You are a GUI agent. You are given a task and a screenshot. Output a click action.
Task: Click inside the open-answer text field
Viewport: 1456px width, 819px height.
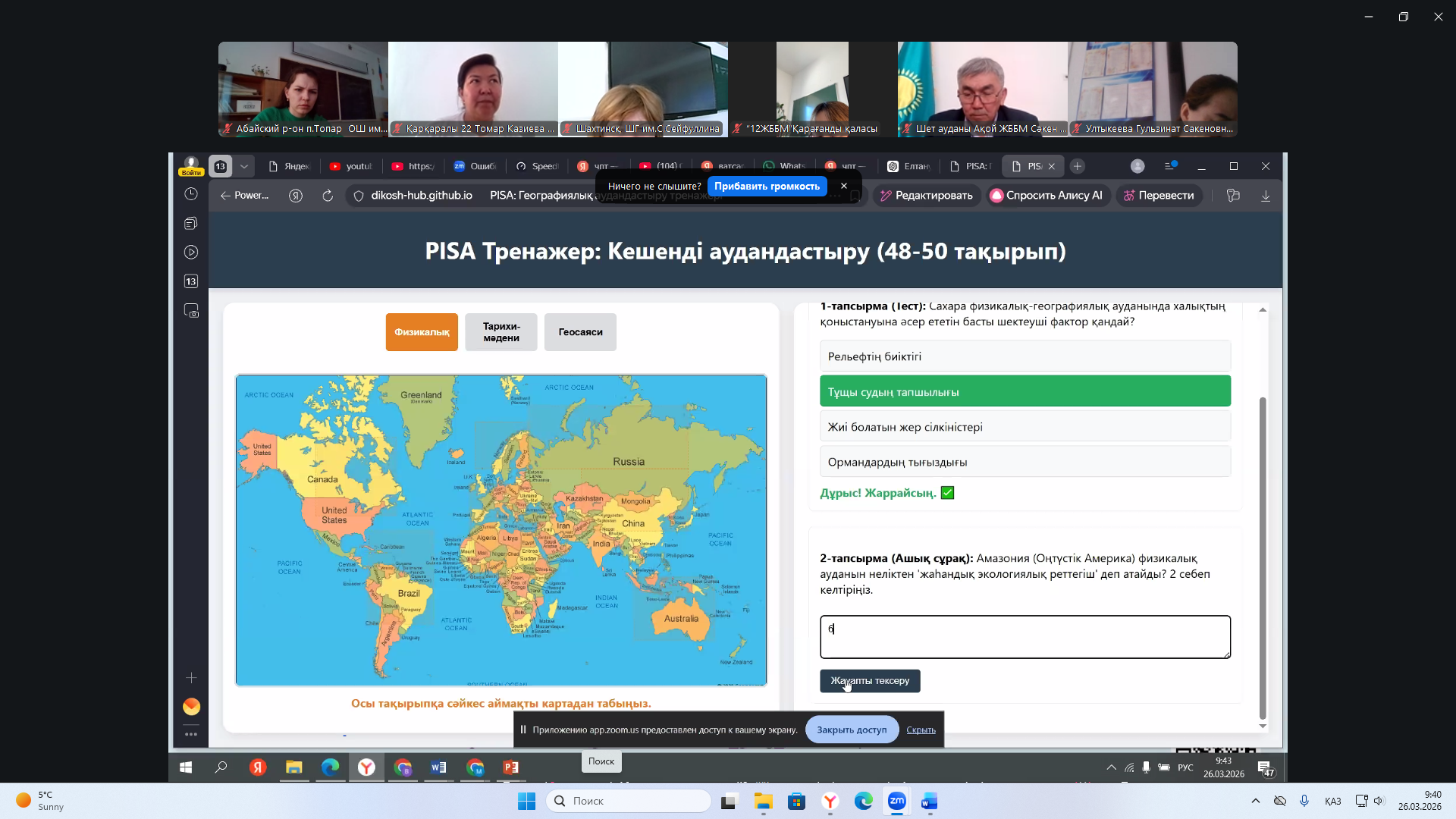point(1024,637)
